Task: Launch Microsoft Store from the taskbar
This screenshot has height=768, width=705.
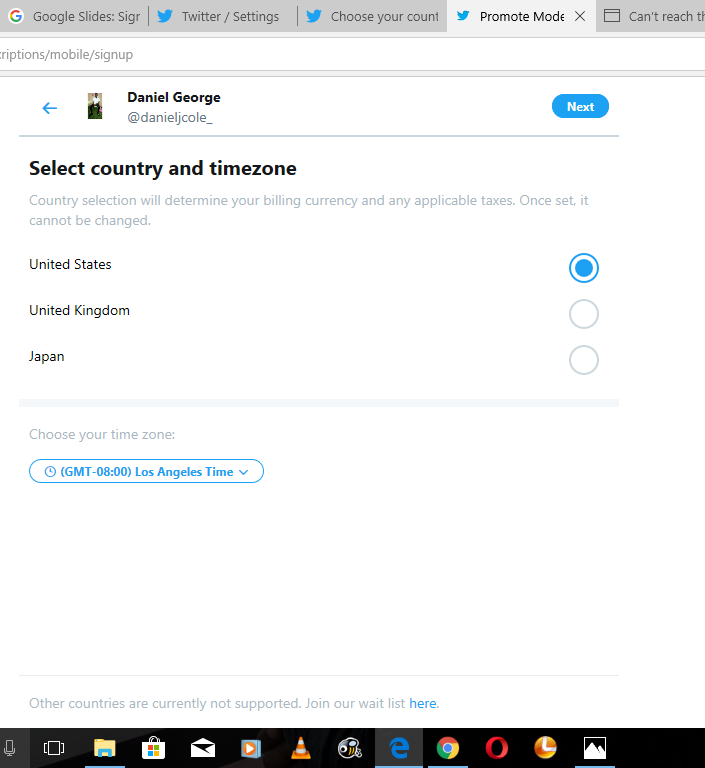Action: tap(153, 748)
